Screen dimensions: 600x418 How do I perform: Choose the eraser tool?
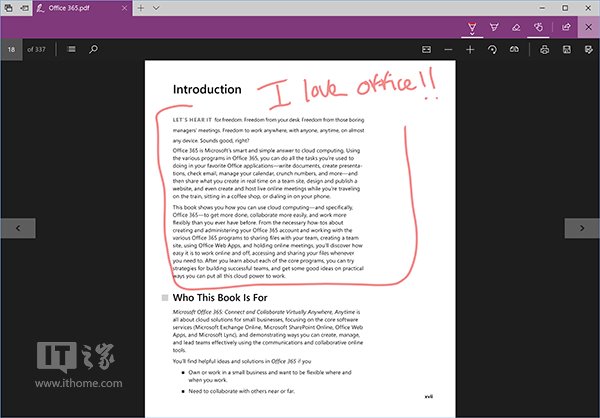pyautogui.click(x=516, y=27)
